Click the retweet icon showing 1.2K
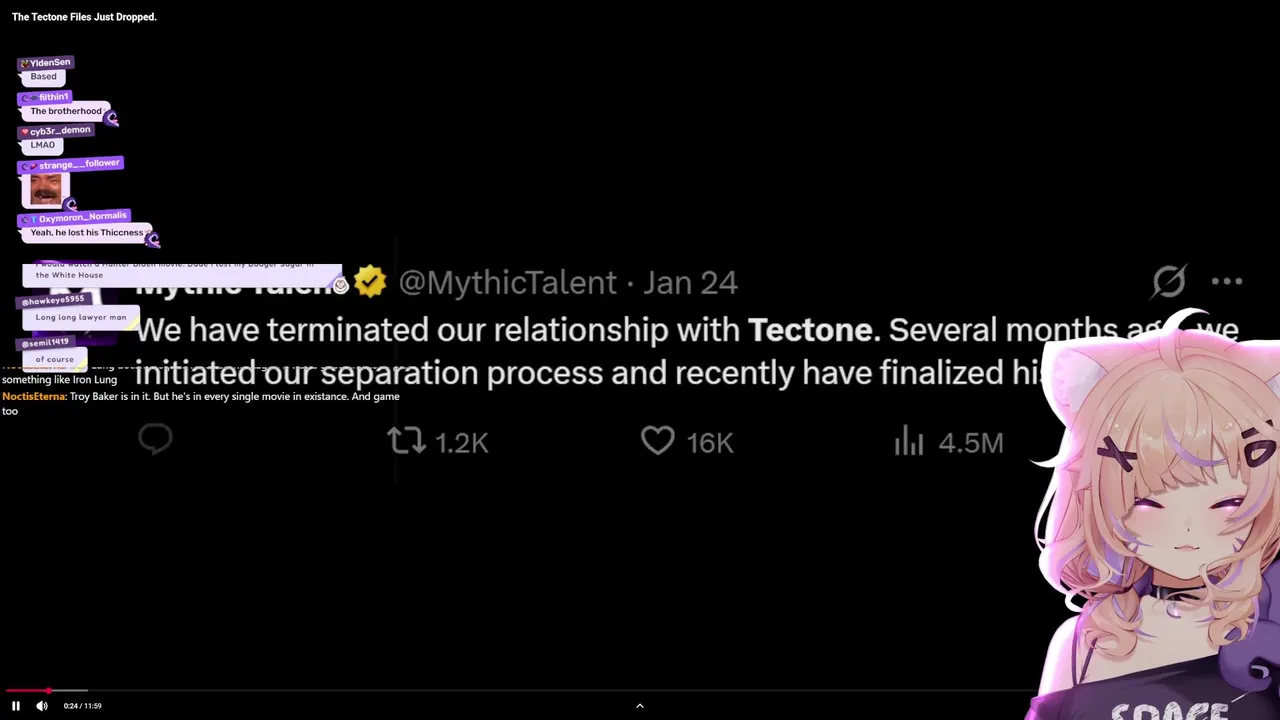 coord(406,441)
